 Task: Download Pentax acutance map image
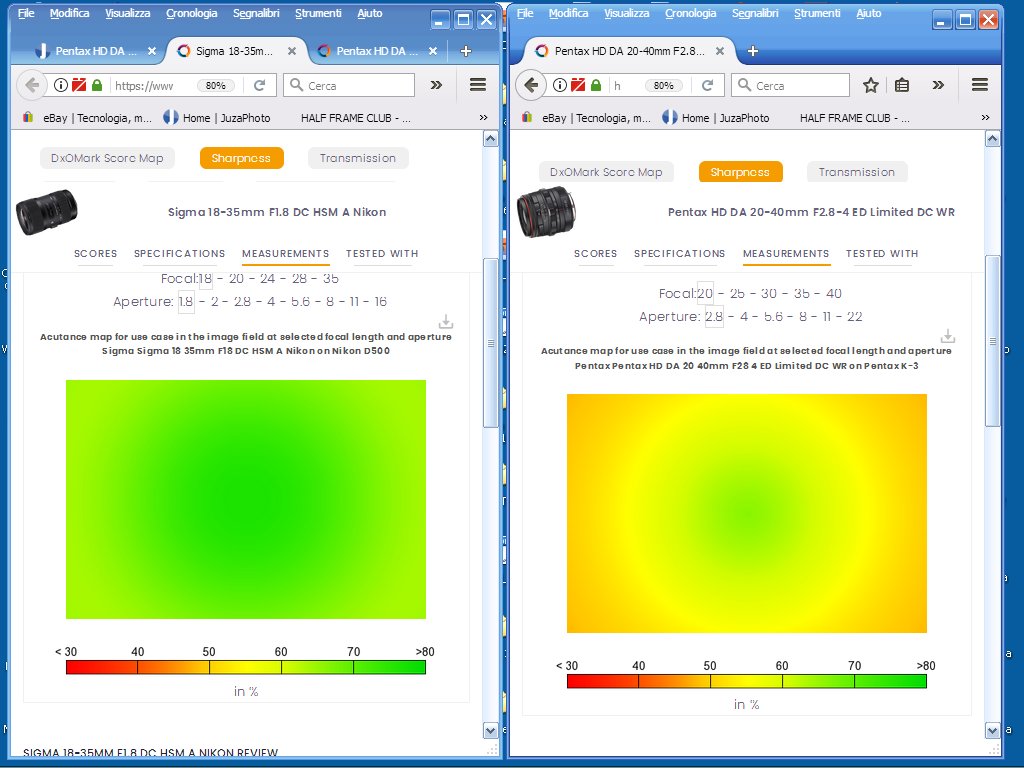[x=948, y=336]
